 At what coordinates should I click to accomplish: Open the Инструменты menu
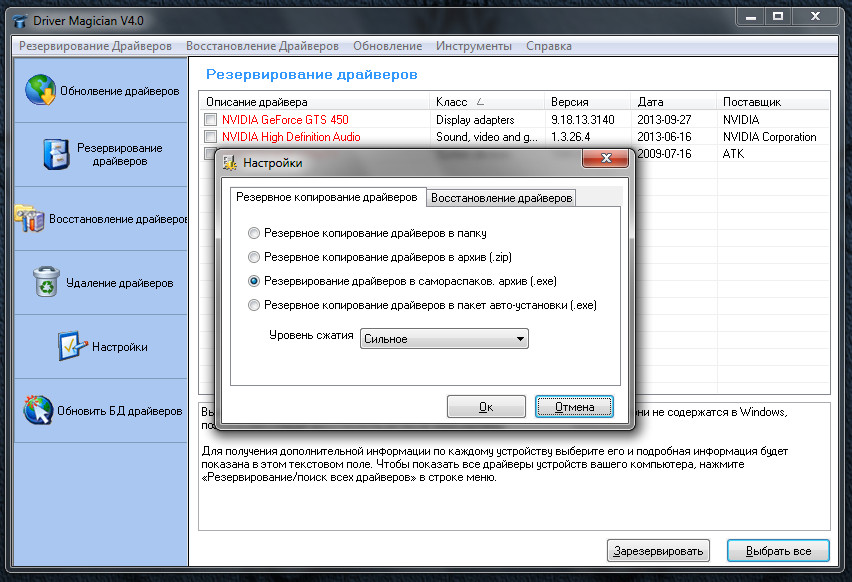tap(474, 46)
